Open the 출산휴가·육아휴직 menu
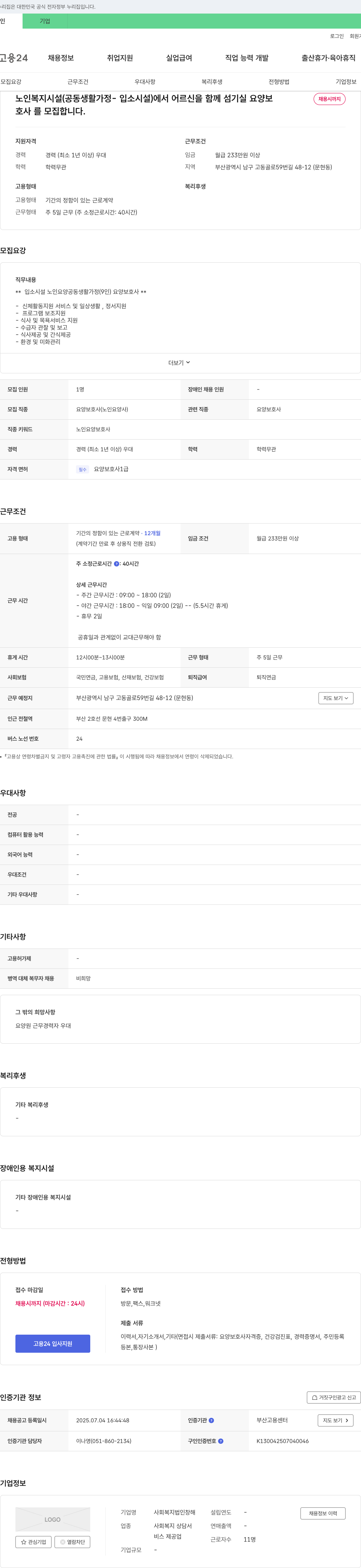Viewport: 361px width, 1568px height. (x=328, y=58)
